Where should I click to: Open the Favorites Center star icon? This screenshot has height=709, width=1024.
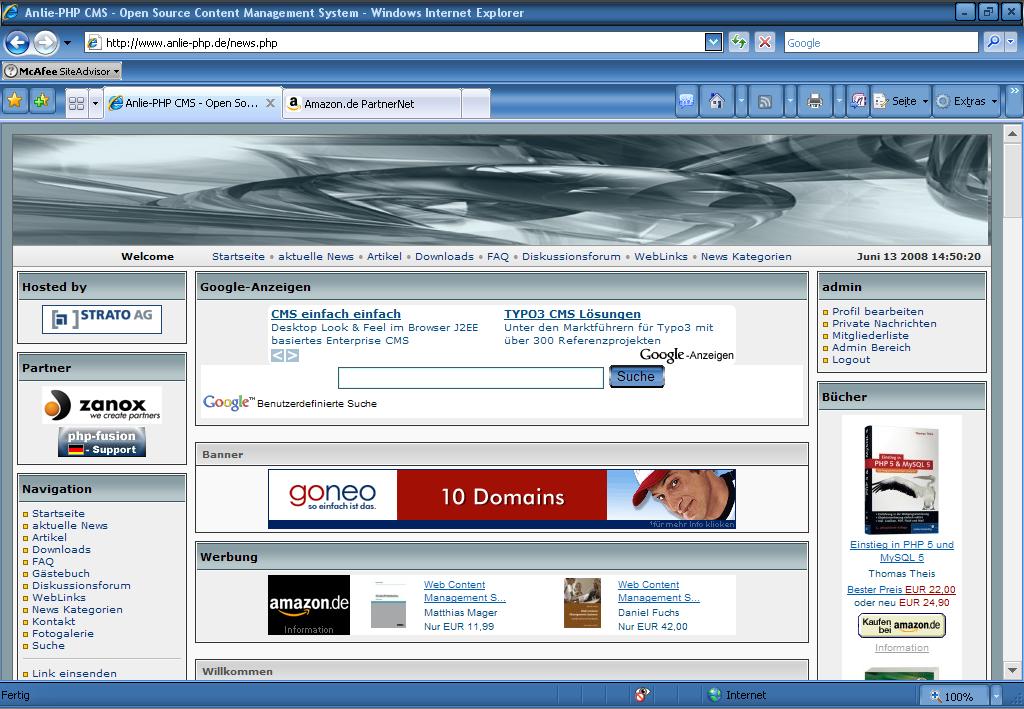[15, 101]
